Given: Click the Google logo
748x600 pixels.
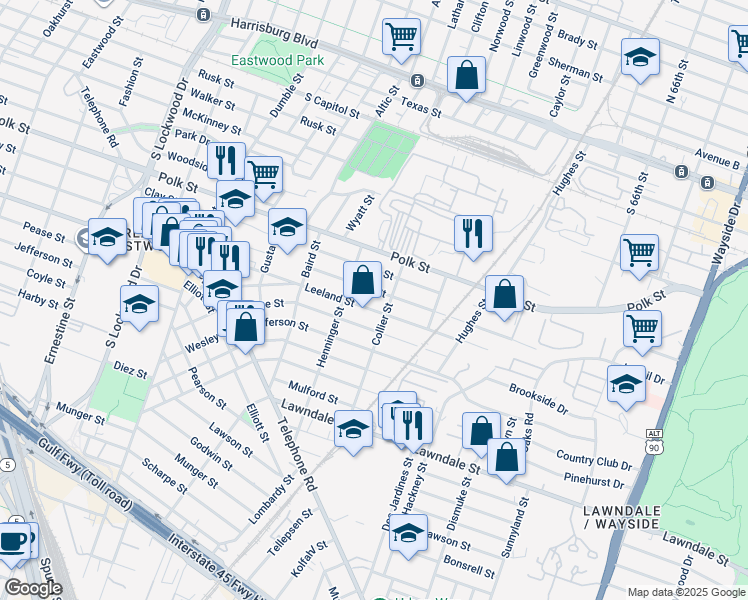Looking at the screenshot, I should 32,588.
